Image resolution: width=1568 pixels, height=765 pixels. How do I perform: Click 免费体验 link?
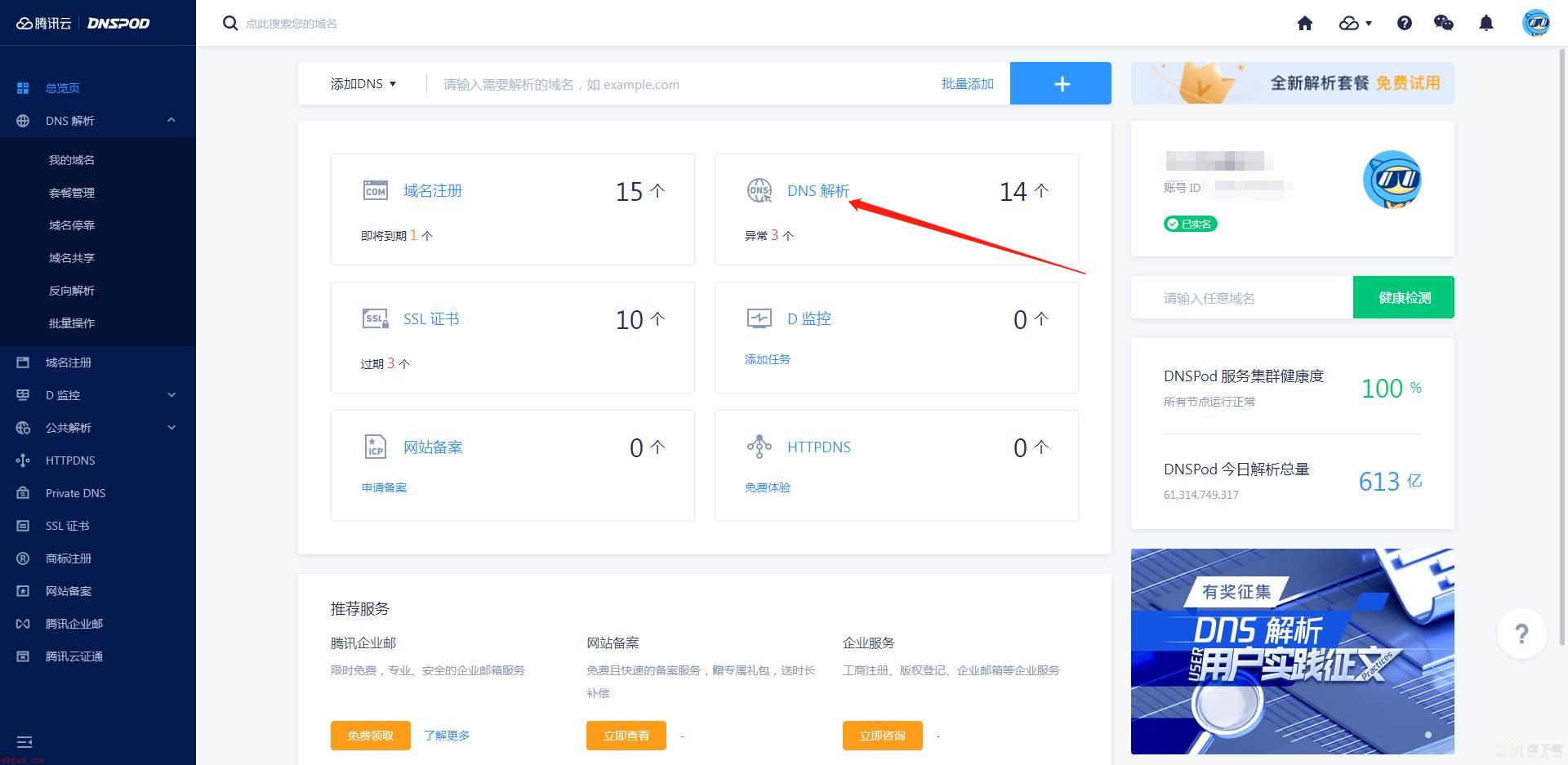click(x=768, y=487)
